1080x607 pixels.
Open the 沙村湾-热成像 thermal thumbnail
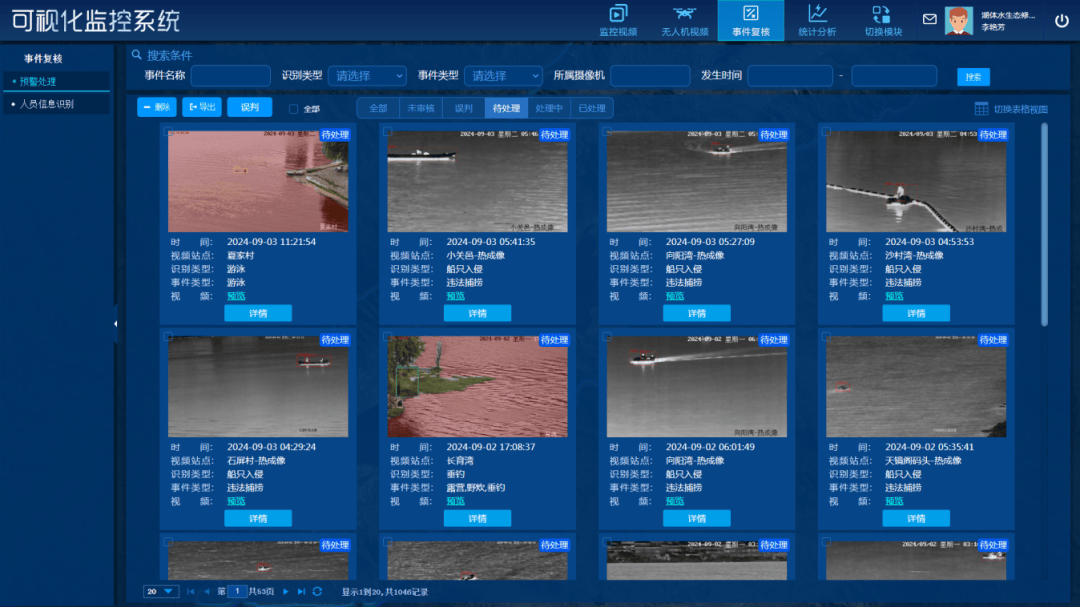pyautogui.click(x=916, y=181)
